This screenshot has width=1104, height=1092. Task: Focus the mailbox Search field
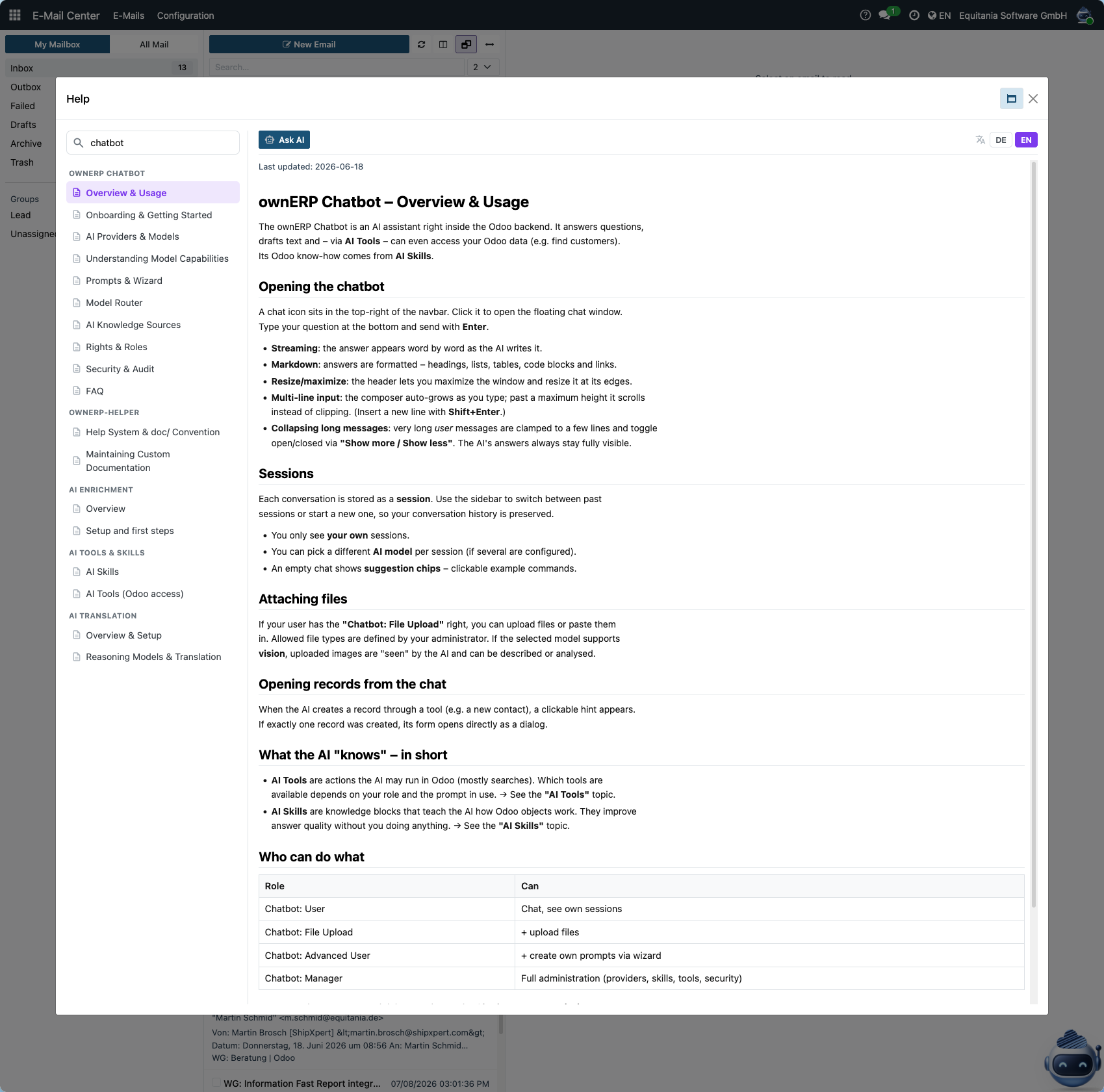pos(337,67)
